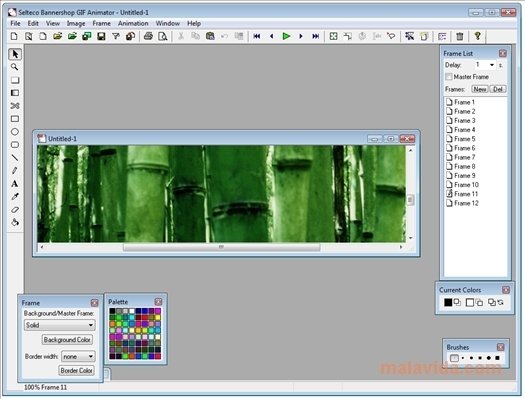Image resolution: width=525 pixels, height=399 pixels.
Task: Click the Open folder toolbar icon
Action: tap(58, 36)
